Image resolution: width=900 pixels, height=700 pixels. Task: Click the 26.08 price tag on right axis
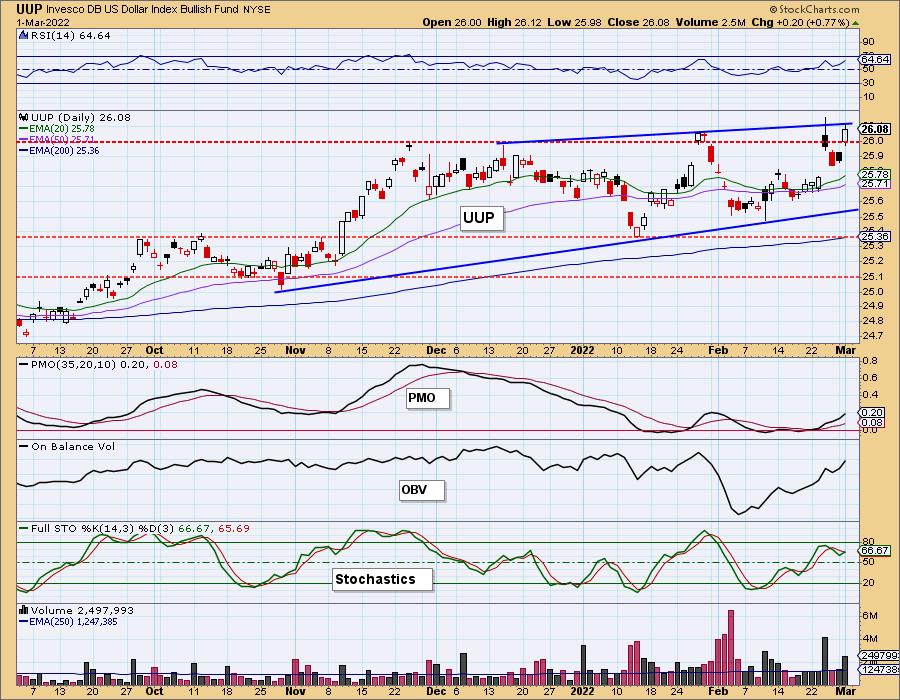[x=876, y=129]
